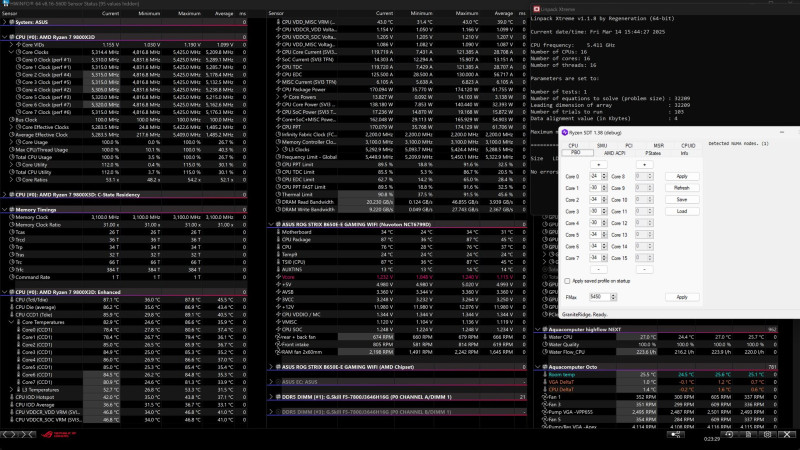Click the icon beside Vcore row
800x450 pixels.
278,277
